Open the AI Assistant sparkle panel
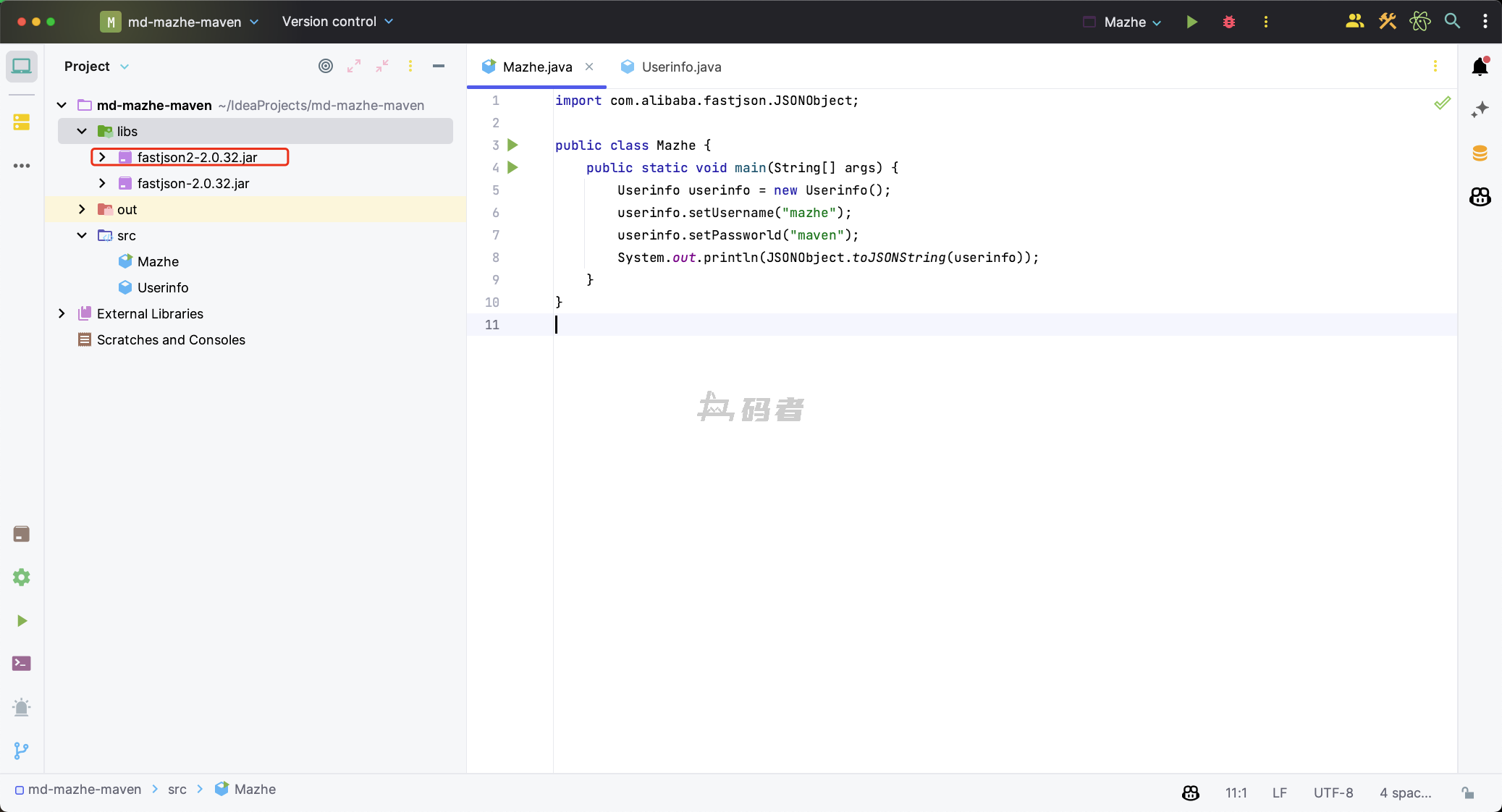 tap(1480, 109)
